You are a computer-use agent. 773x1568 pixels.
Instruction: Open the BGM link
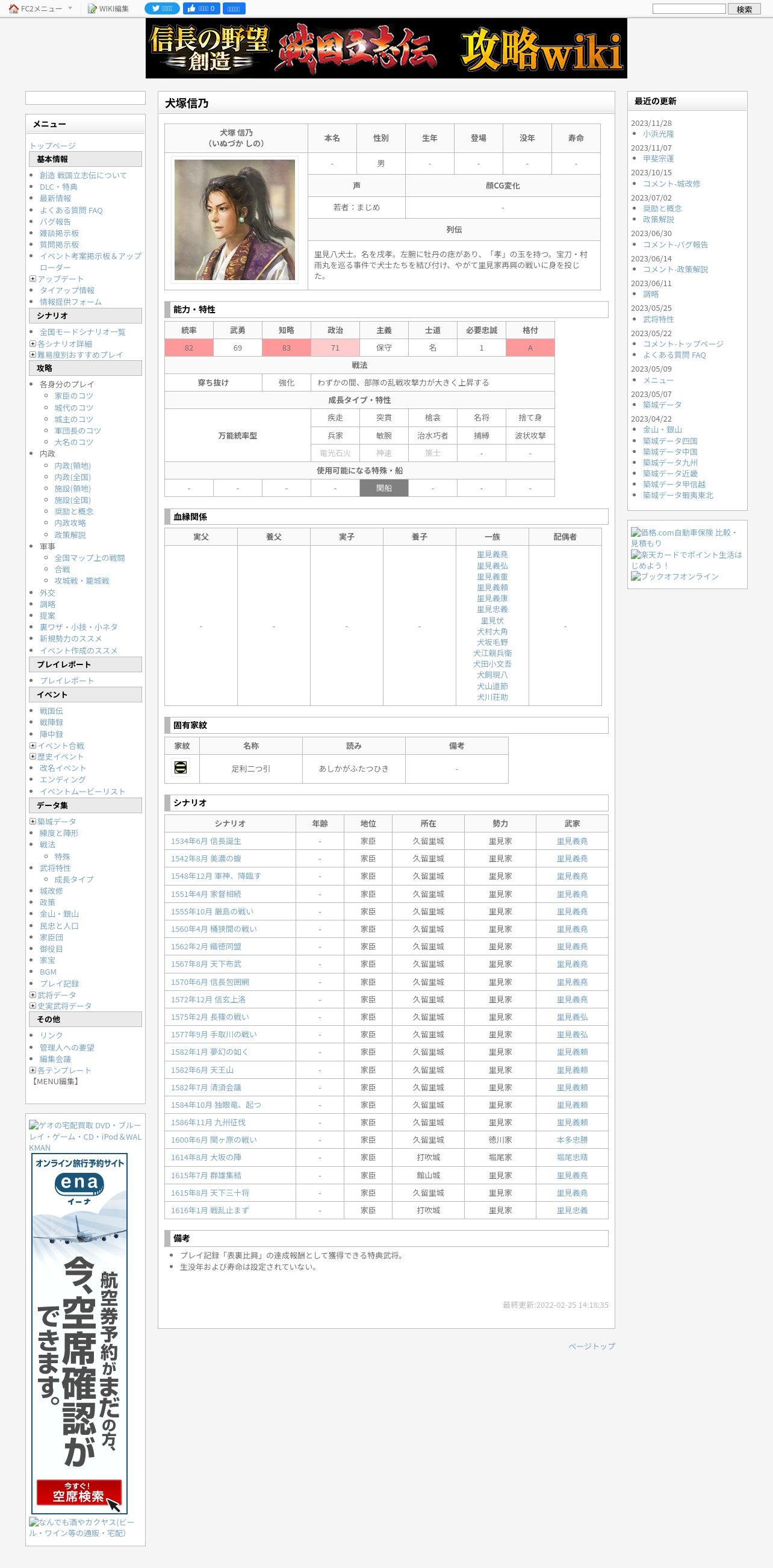[x=48, y=972]
